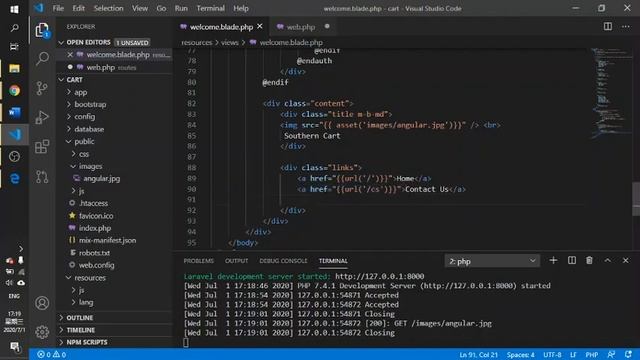This screenshot has height=360, width=640.
Task: Switch to the Problems panel tab
Action: pyautogui.click(x=198, y=261)
